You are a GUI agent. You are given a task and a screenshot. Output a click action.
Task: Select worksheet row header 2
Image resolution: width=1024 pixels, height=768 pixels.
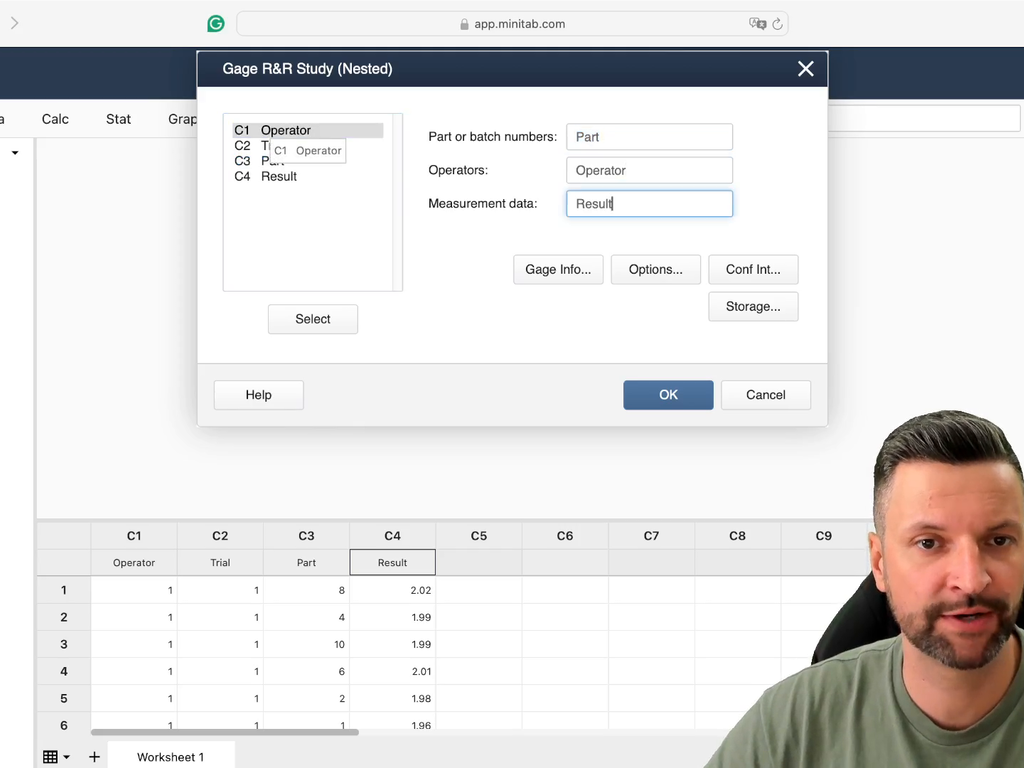pyautogui.click(x=64, y=617)
